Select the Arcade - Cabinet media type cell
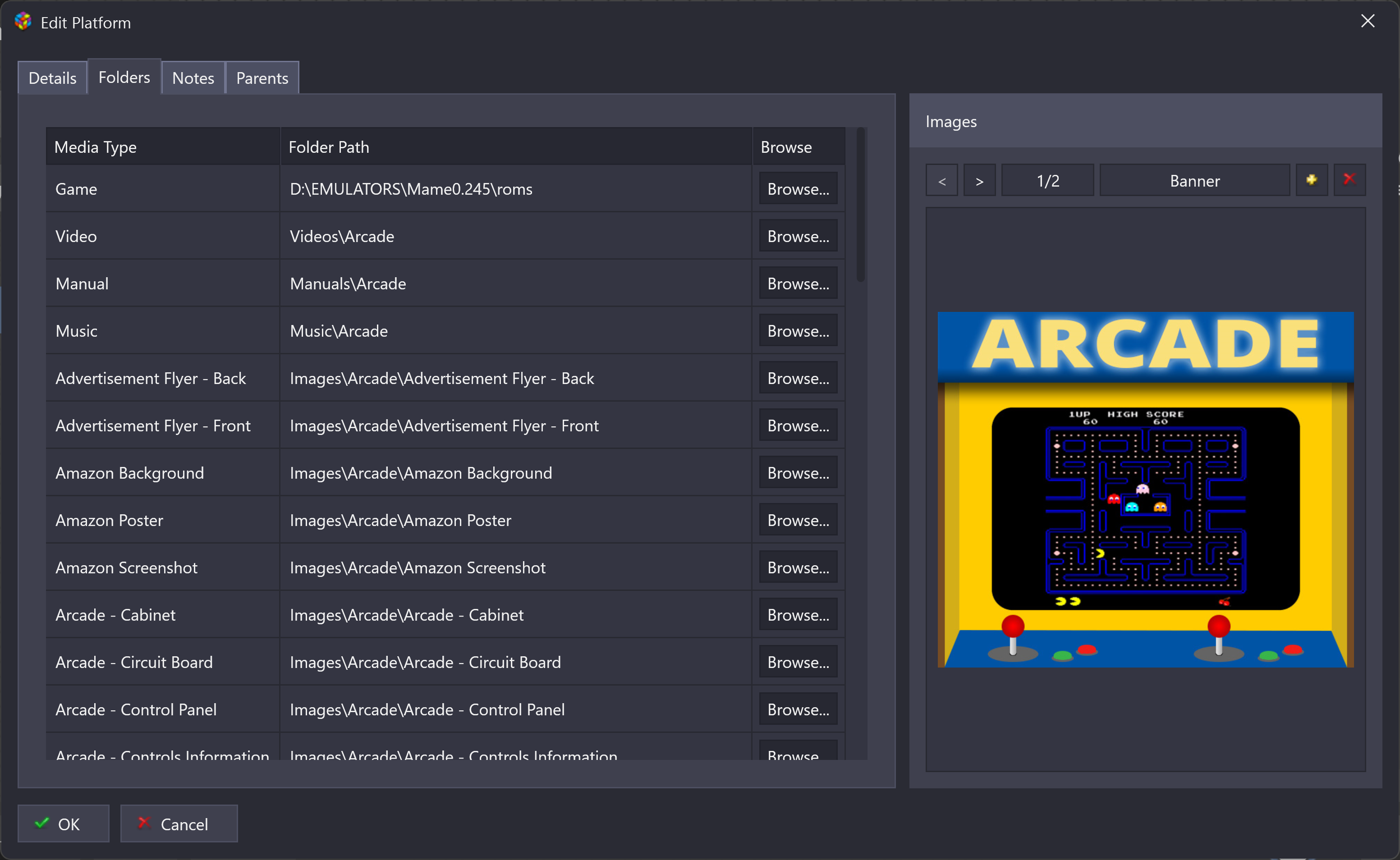Viewport: 1400px width, 860px height. [x=163, y=614]
